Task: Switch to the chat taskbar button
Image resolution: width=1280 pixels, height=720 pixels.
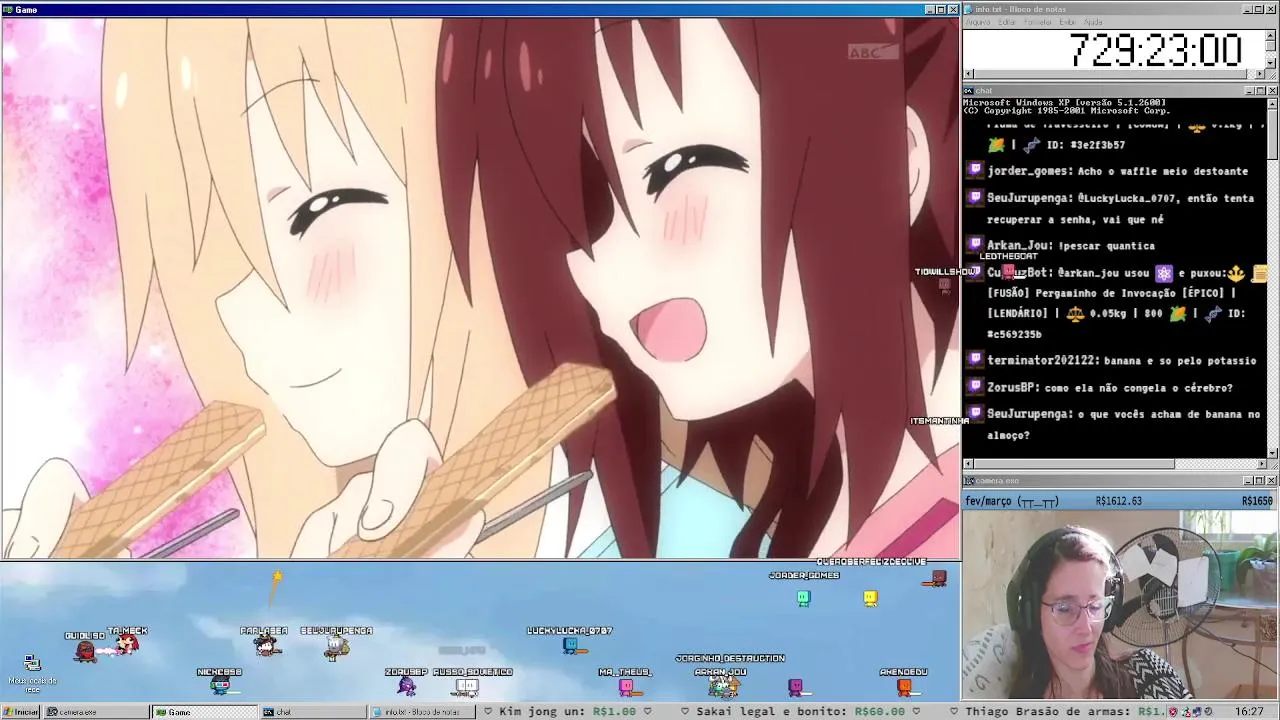Action: pos(313,712)
